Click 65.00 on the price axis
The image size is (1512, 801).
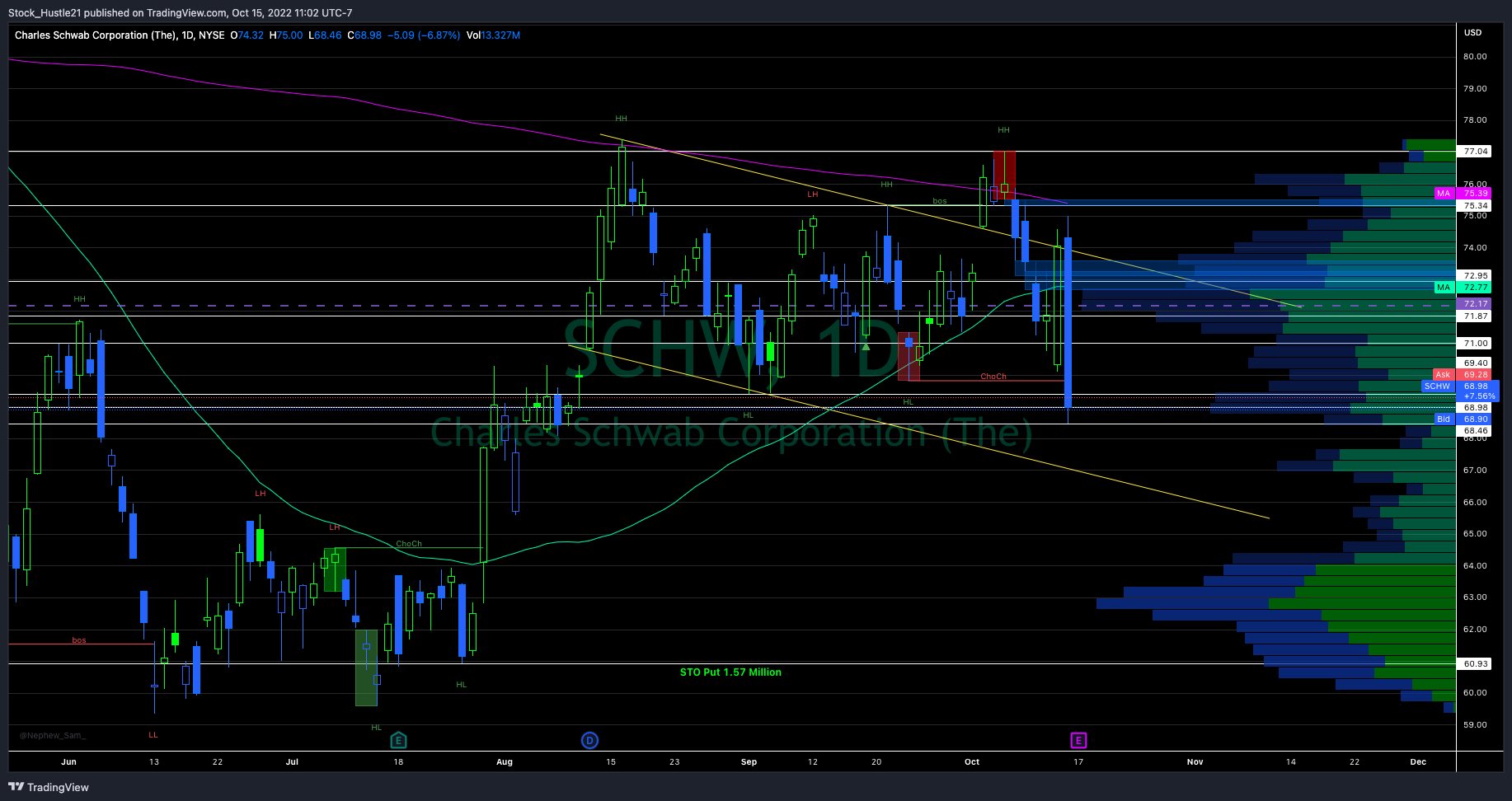(x=1475, y=534)
